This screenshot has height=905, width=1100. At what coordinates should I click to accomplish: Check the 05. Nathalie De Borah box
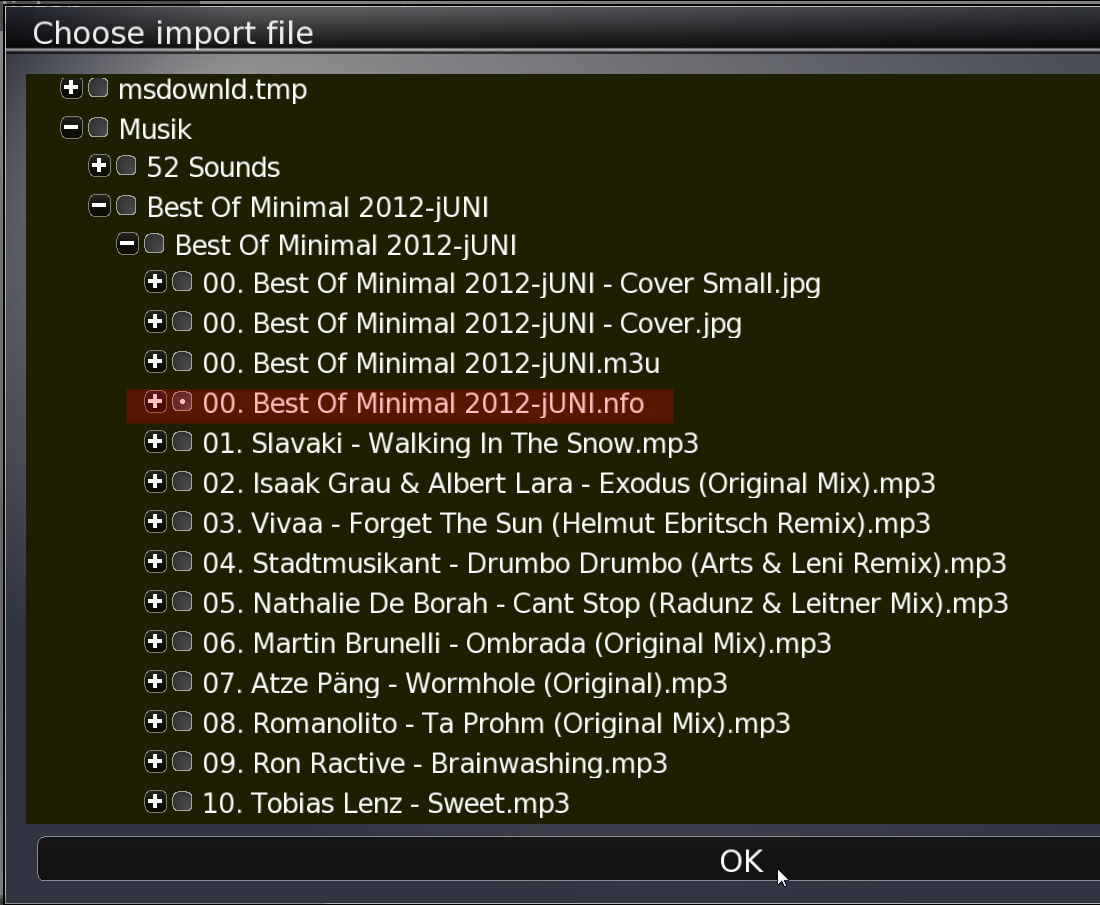(x=182, y=602)
